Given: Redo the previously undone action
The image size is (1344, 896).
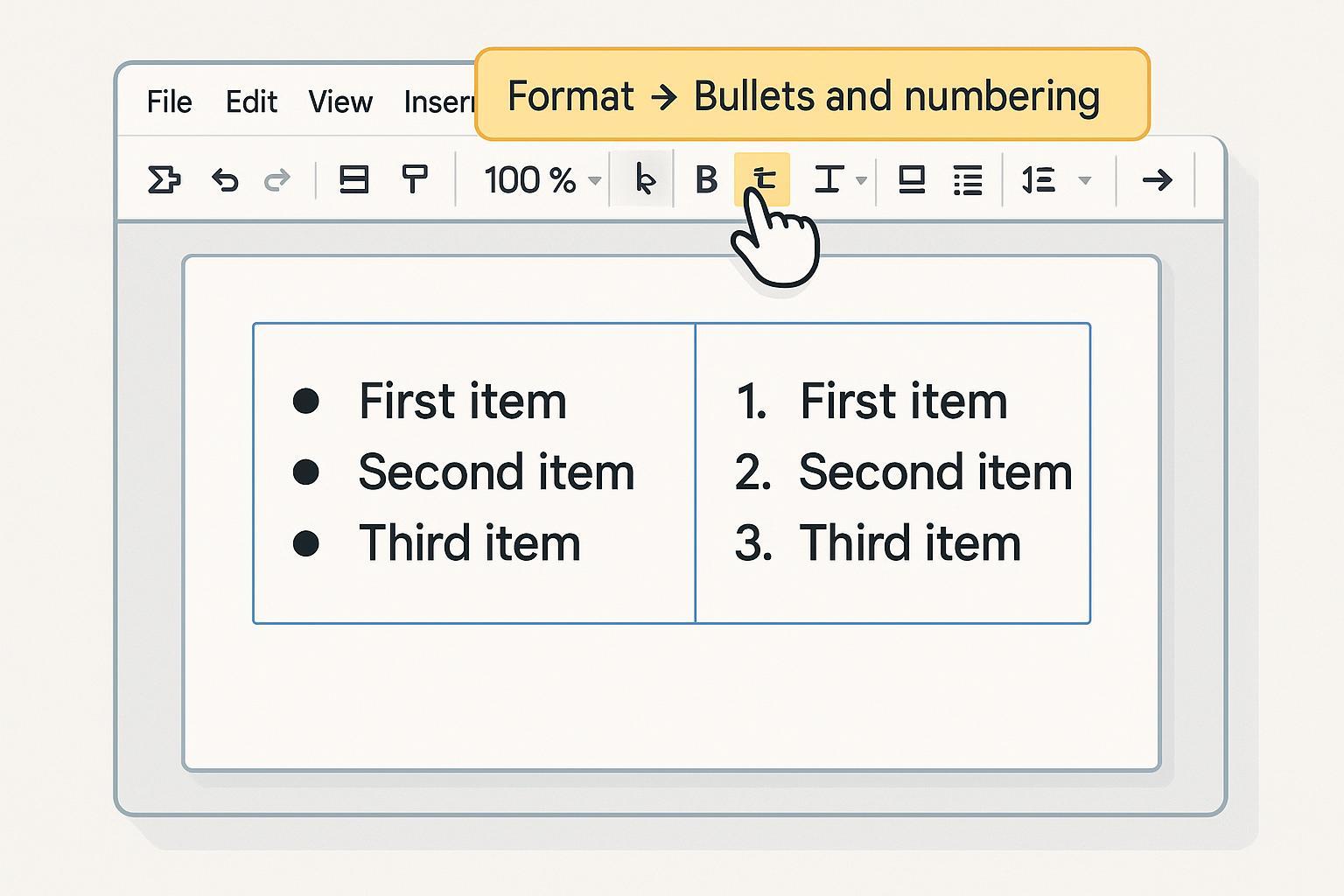Looking at the screenshot, I should [x=277, y=180].
